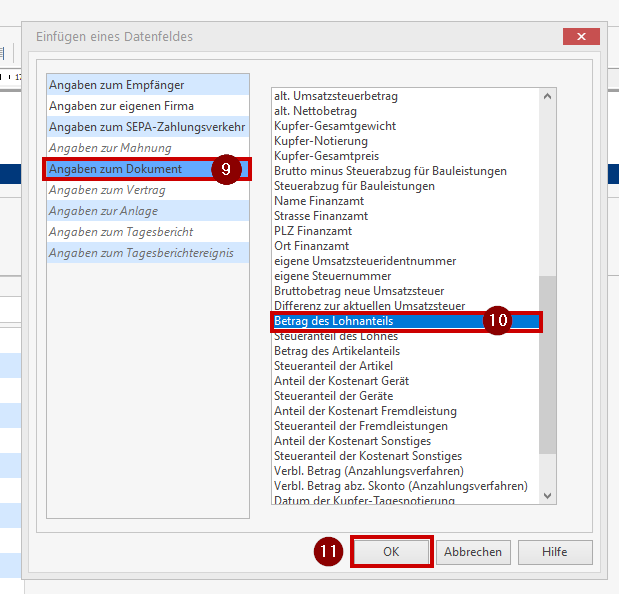
Task: Select 'Name Finanzamt' field
Action: [320, 201]
